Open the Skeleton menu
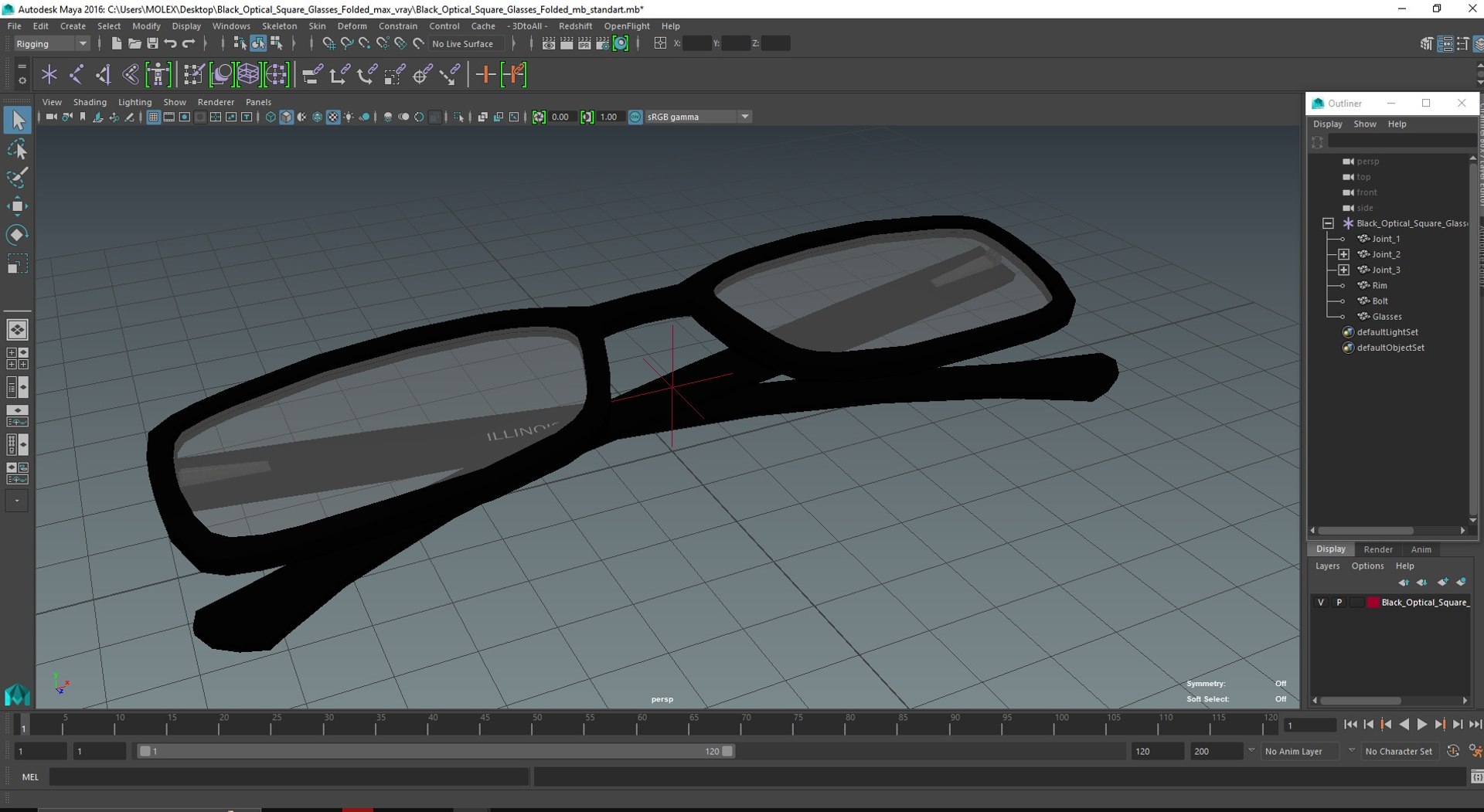The width and height of the screenshot is (1484, 812). [279, 26]
